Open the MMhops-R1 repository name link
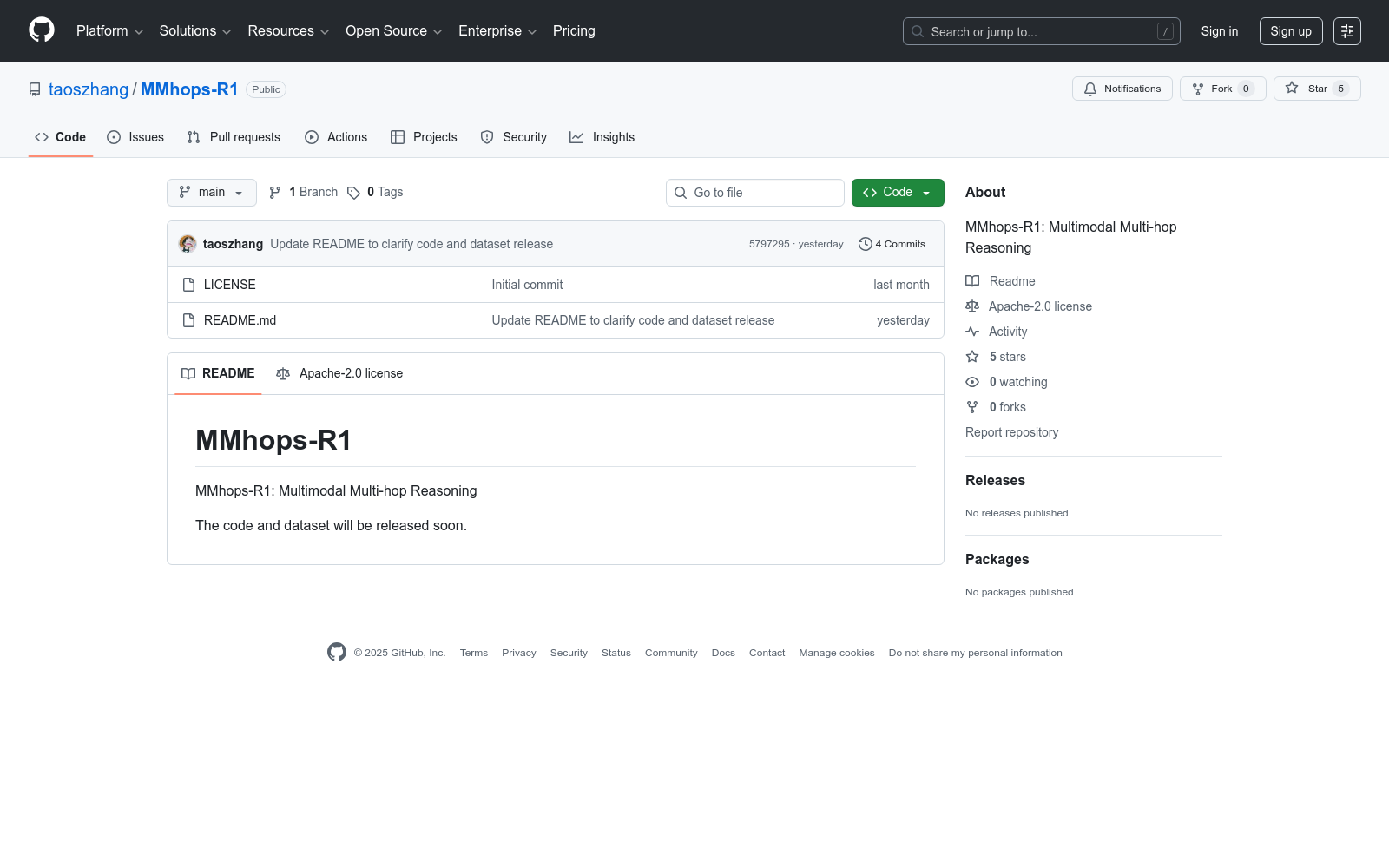1389x868 pixels. click(189, 89)
